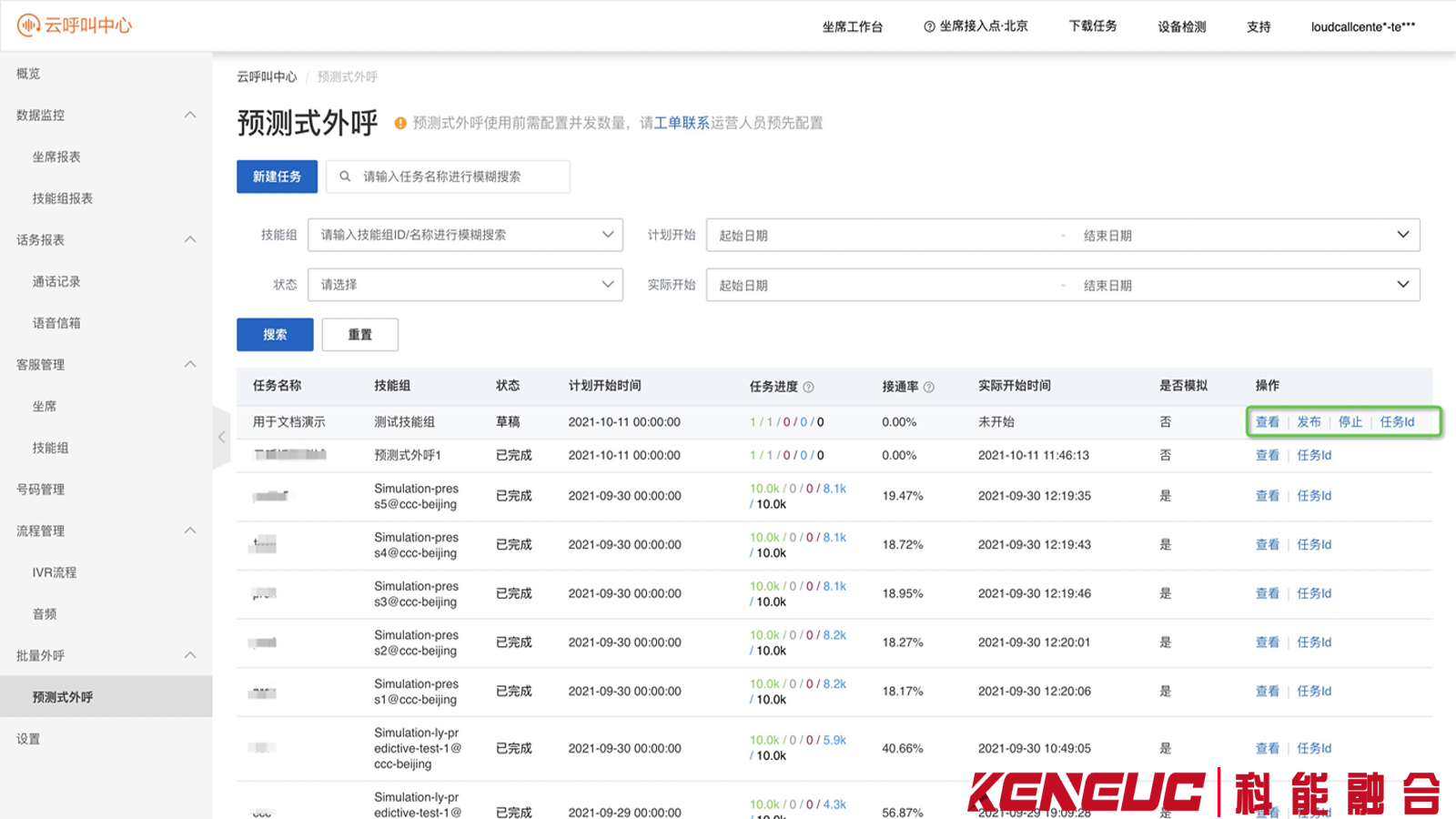Expand the 计划开始 date range picker arrow
Image resolution: width=1456 pixels, height=819 pixels.
point(1403,235)
